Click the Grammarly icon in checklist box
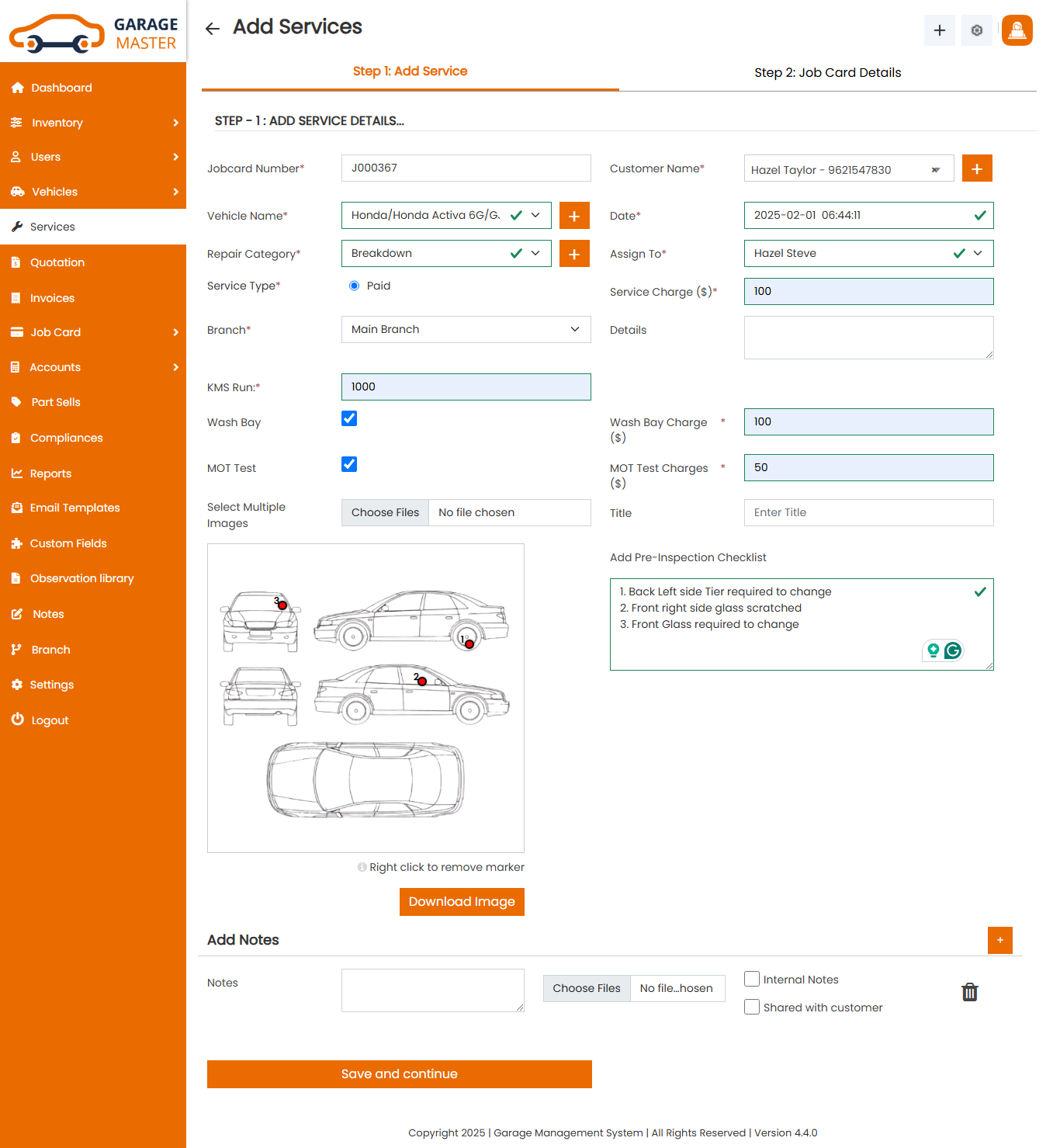1060x1148 pixels. [953, 650]
